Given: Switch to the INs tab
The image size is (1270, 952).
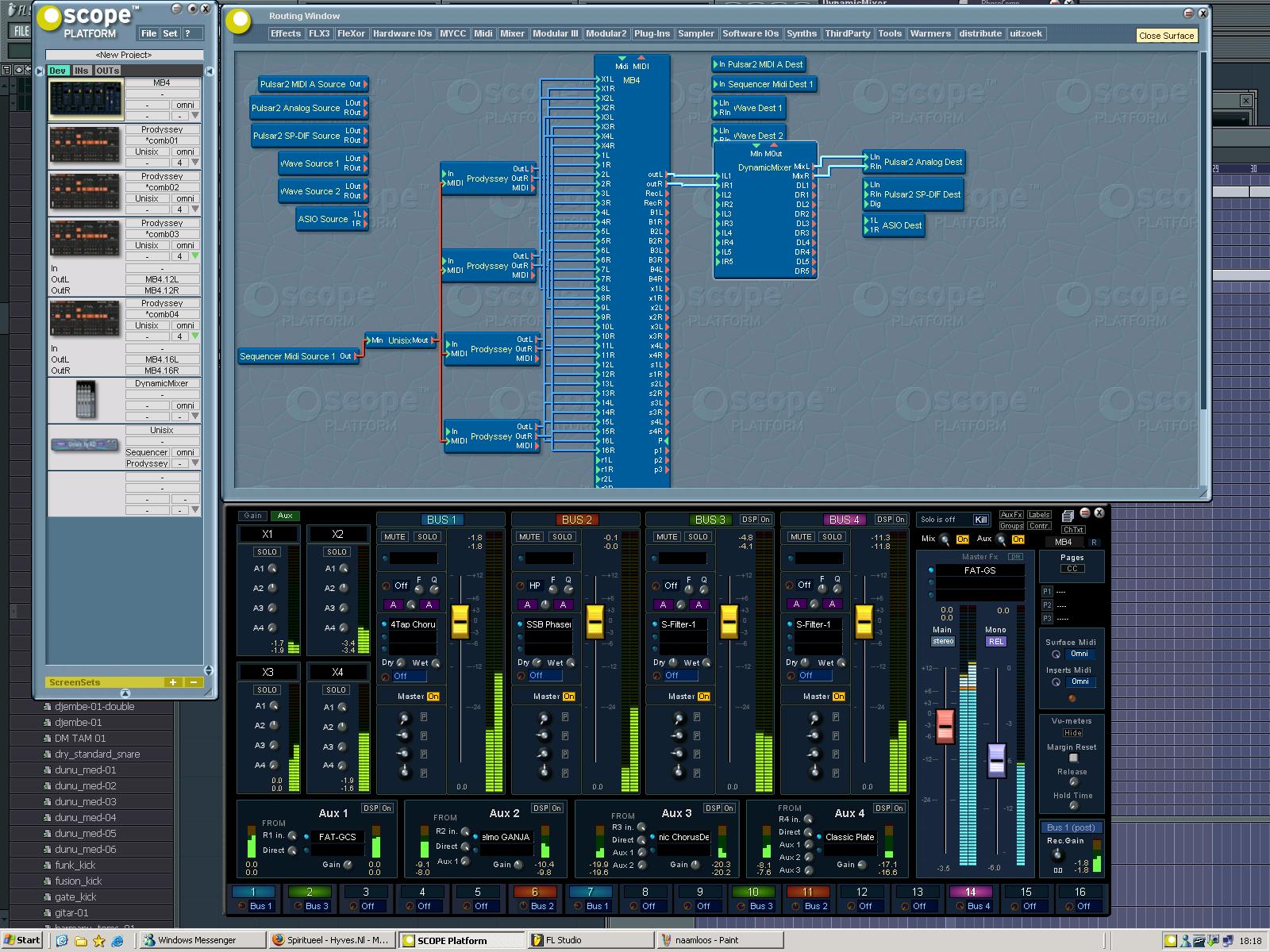Looking at the screenshot, I should tap(81, 71).
